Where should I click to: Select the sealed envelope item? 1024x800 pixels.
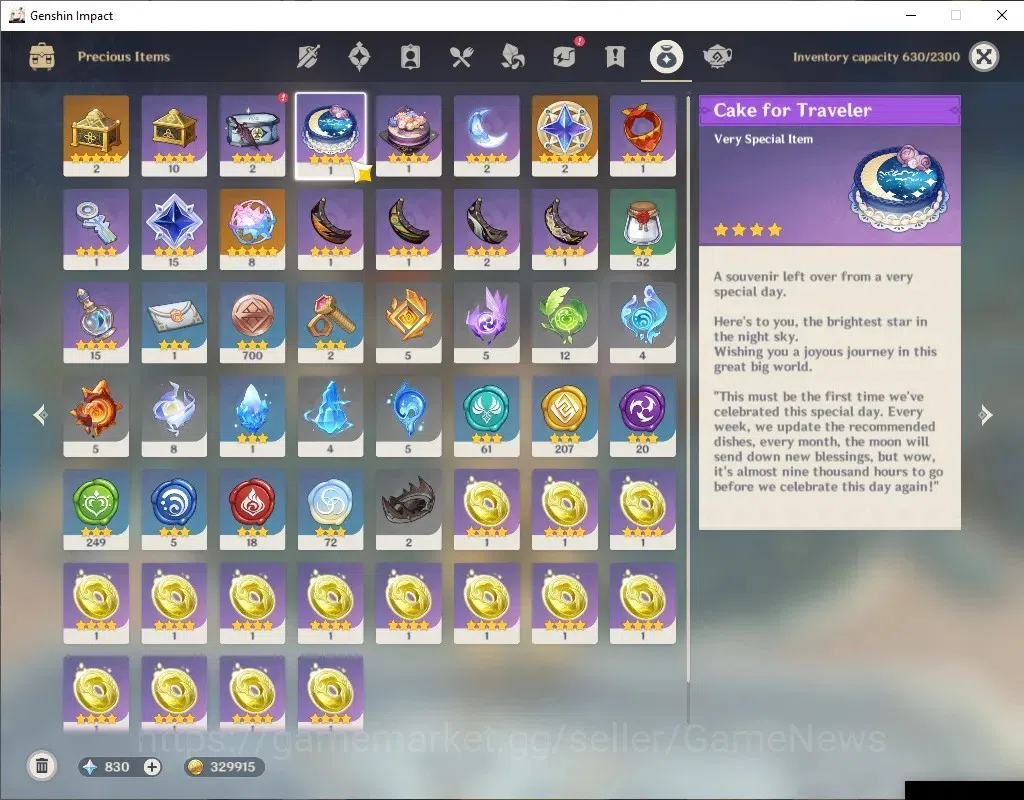click(174, 323)
